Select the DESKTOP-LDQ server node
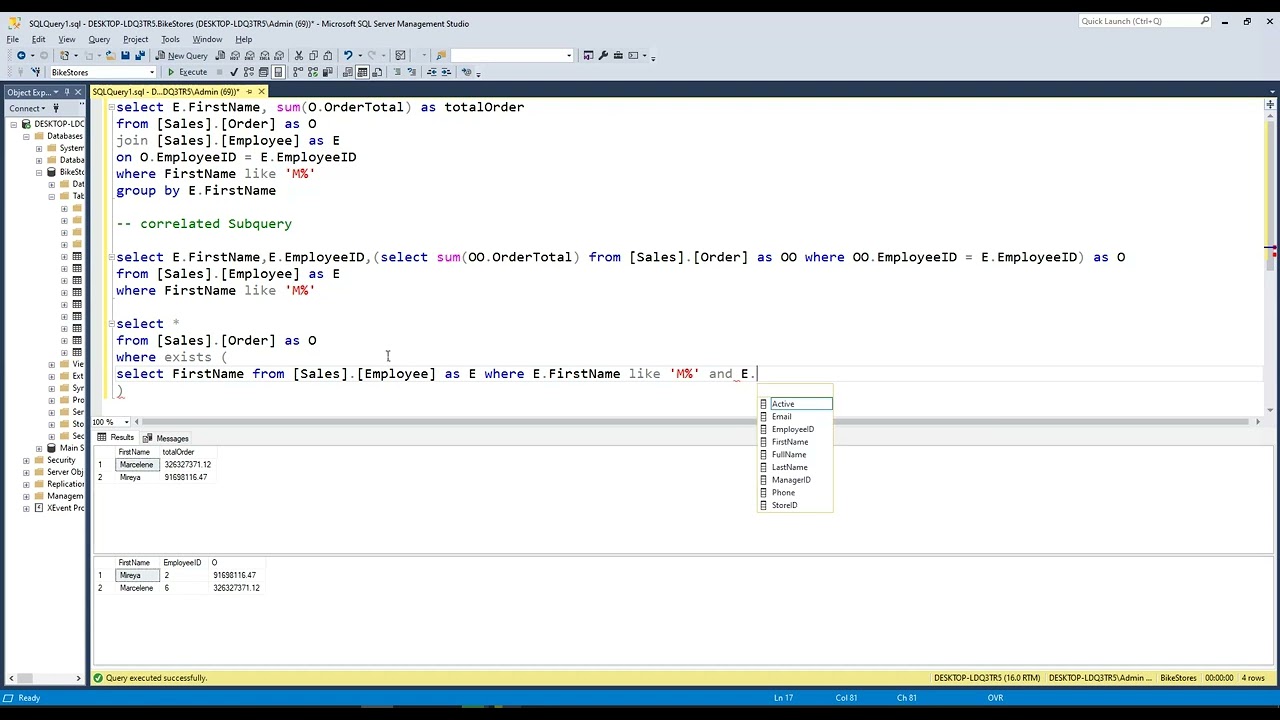The height and width of the screenshot is (720, 1280). coord(53,124)
